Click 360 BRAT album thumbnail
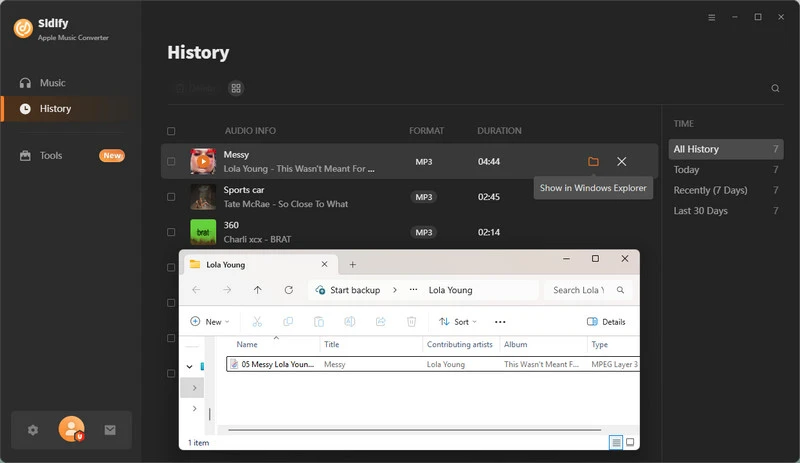Image resolution: width=800 pixels, height=463 pixels. [203, 232]
